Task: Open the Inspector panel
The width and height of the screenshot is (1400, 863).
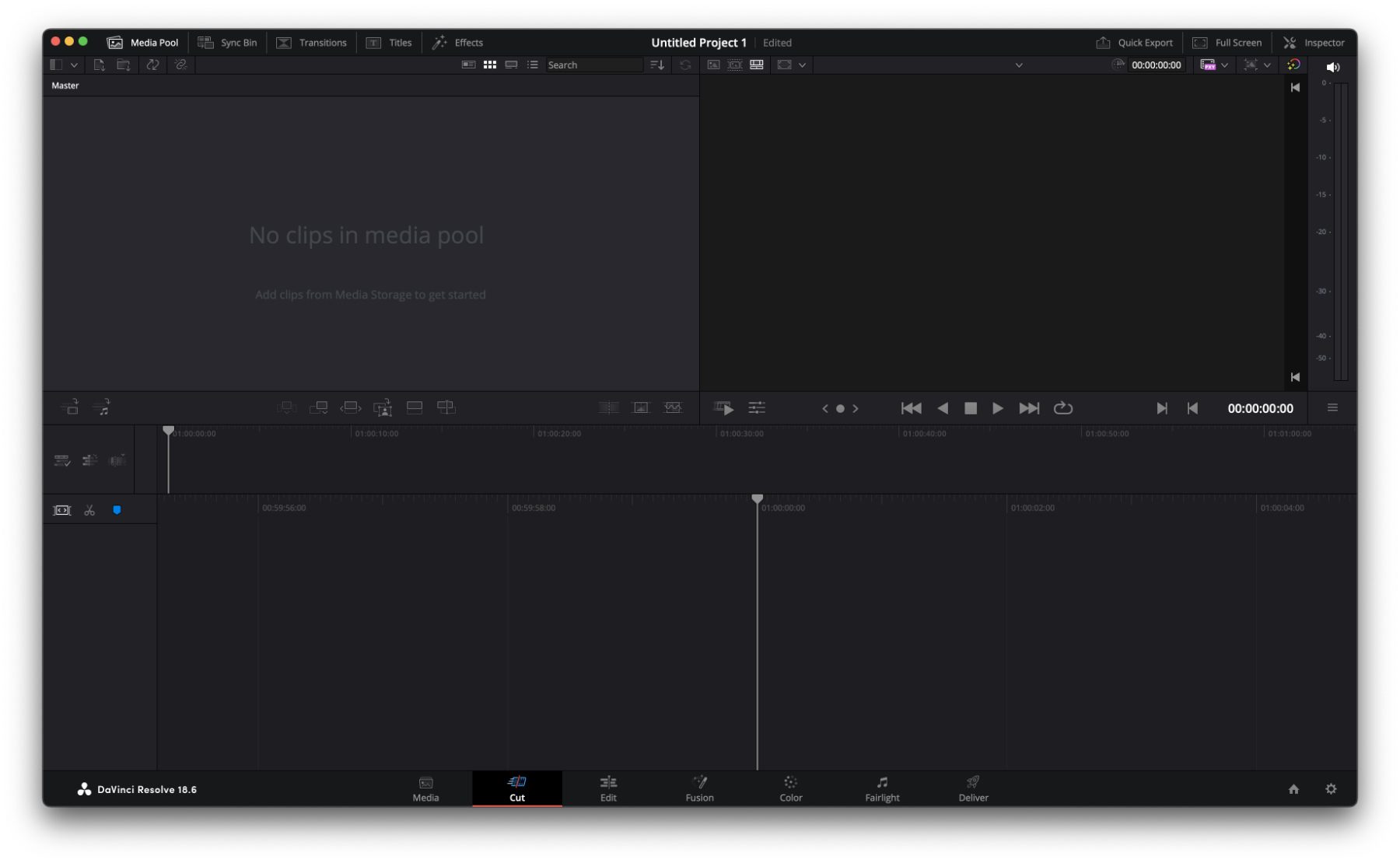Action: click(1314, 43)
